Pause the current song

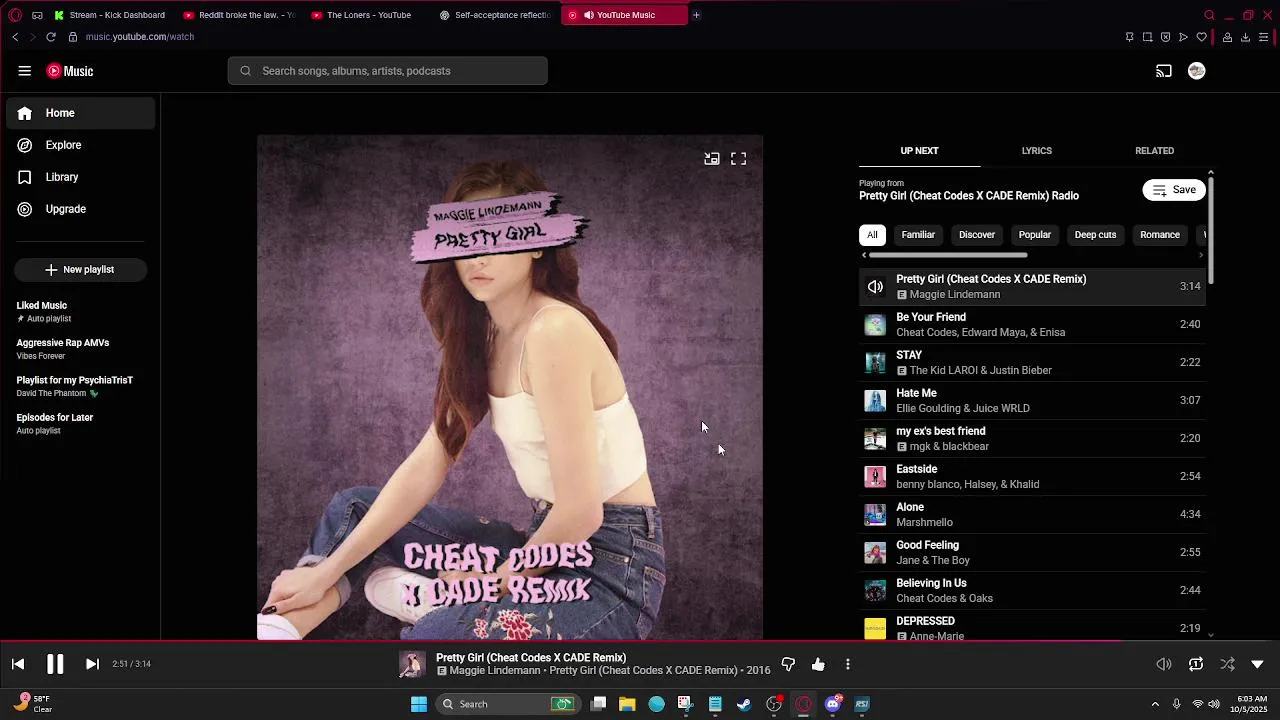tap(55, 664)
